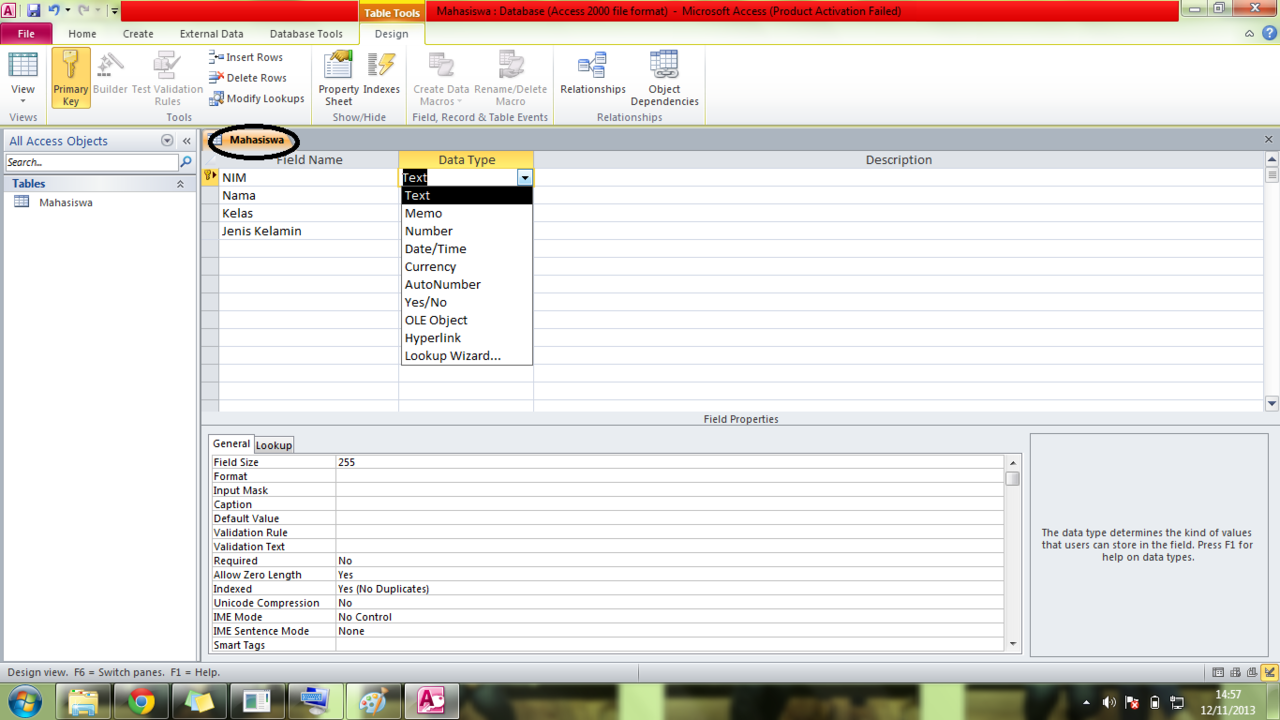Open Object Dependencies
Screen dimensions: 1280x720
tap(664, 78)
